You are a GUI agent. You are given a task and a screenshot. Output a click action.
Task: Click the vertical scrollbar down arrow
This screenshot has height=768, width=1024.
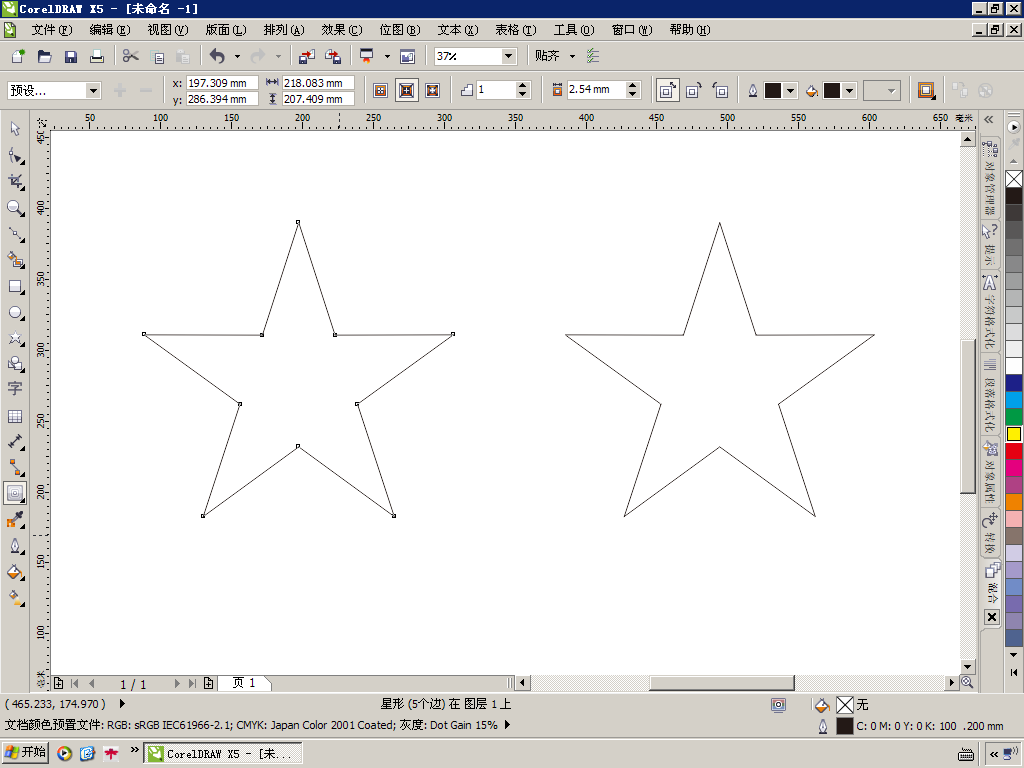967,667
